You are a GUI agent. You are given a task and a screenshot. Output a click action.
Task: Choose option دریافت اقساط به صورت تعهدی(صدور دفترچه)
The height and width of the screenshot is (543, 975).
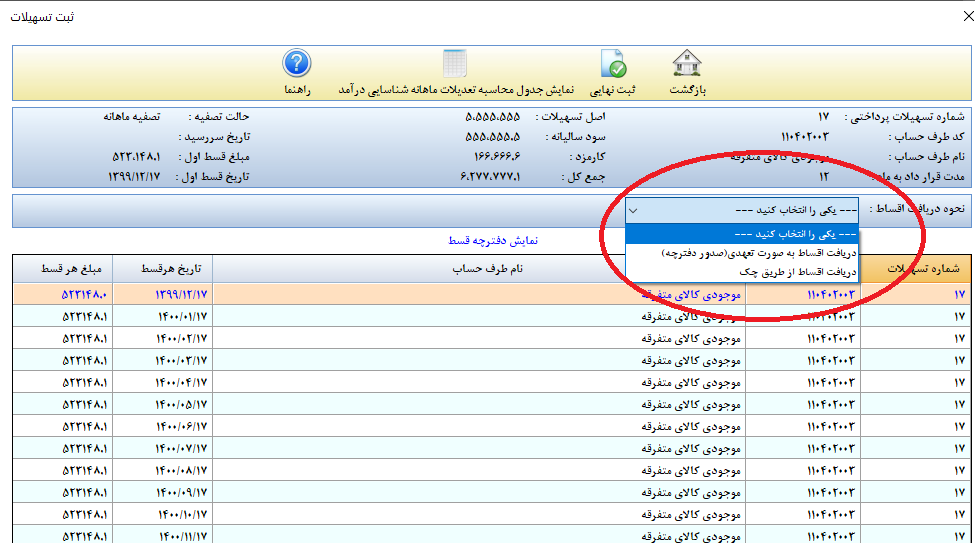(x=742, y=253)
